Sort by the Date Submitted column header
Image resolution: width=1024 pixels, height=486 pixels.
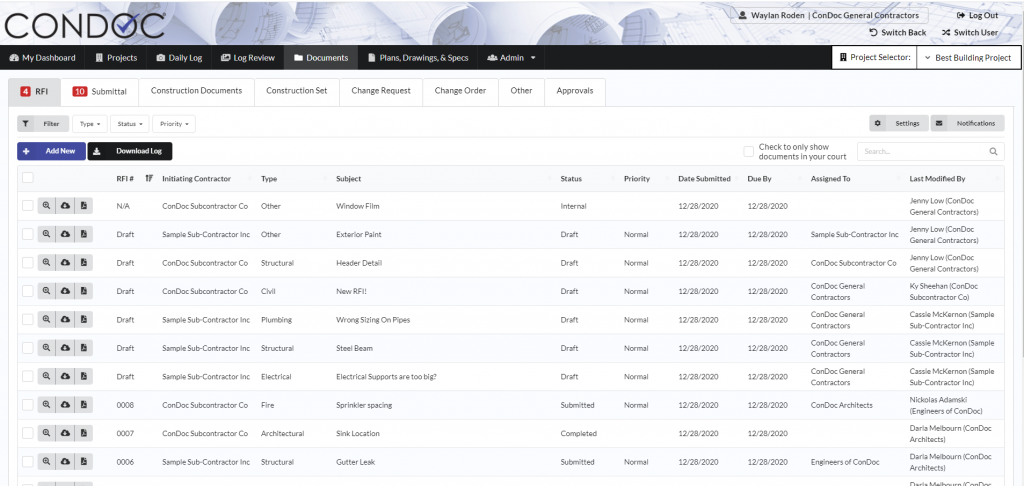(x=704, y=178)
